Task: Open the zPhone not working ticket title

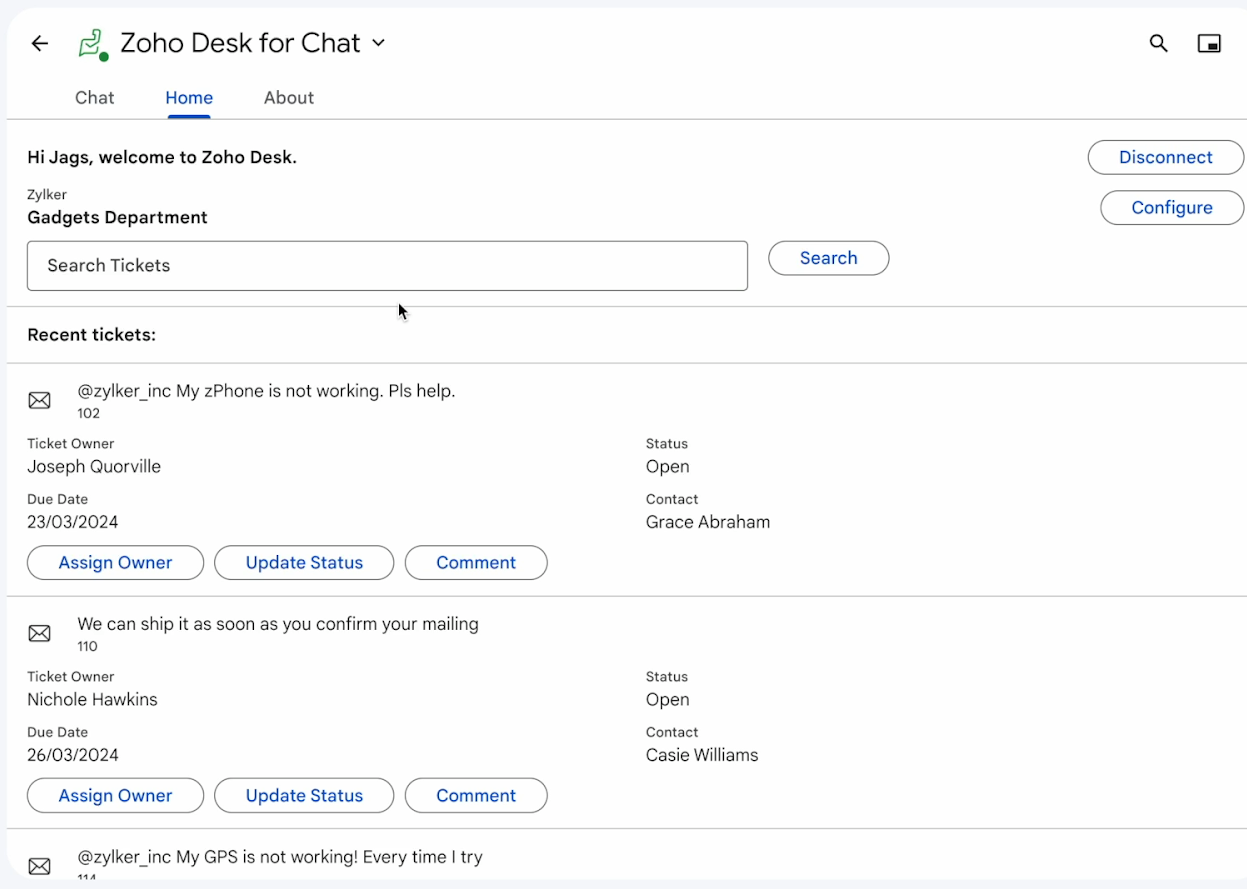Action: tap(266, 391)
